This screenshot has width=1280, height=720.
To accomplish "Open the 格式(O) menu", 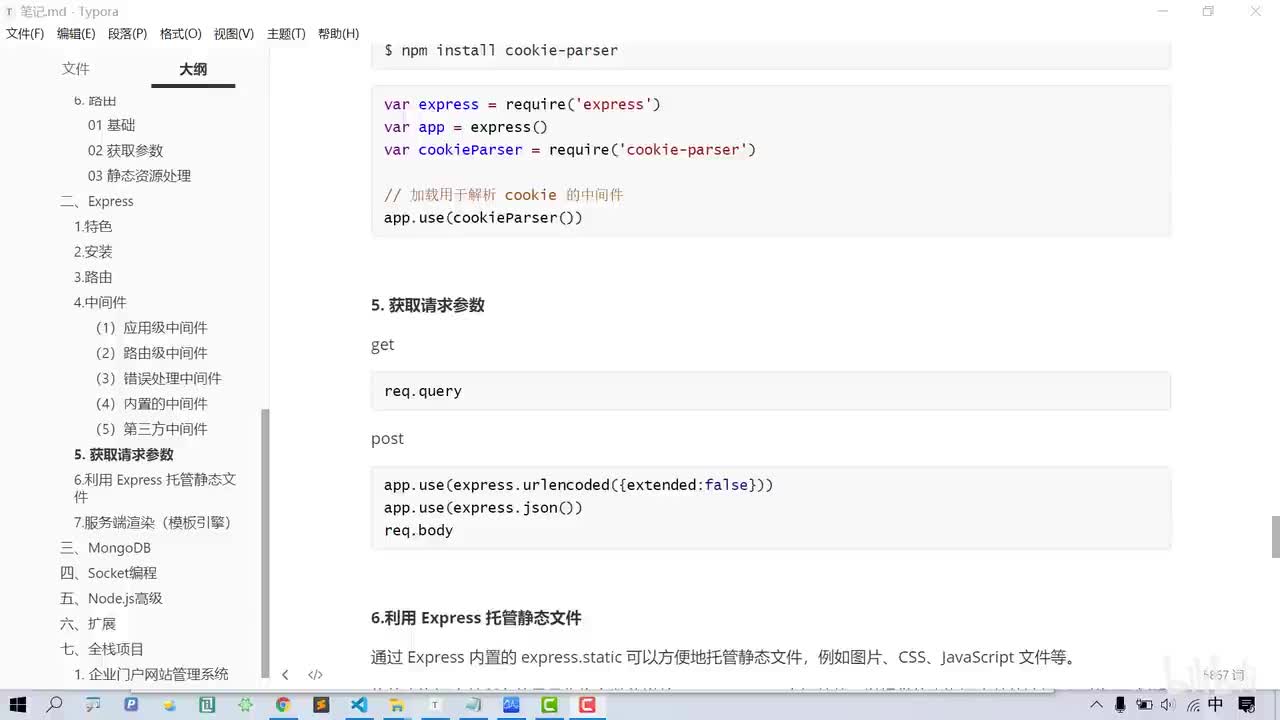I will (180, 34).
